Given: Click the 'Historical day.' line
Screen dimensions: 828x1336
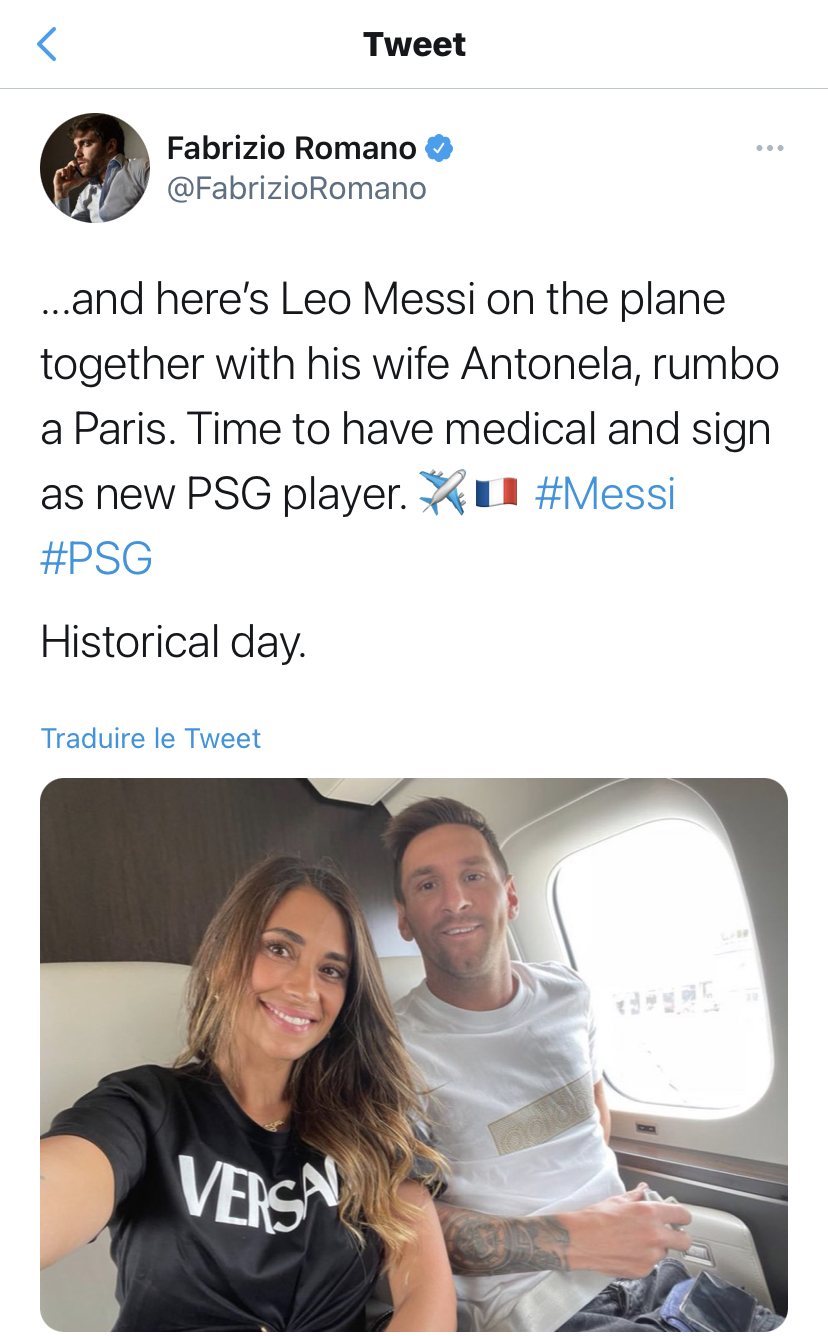Looking at the screenshot, I should pos(173,643).
